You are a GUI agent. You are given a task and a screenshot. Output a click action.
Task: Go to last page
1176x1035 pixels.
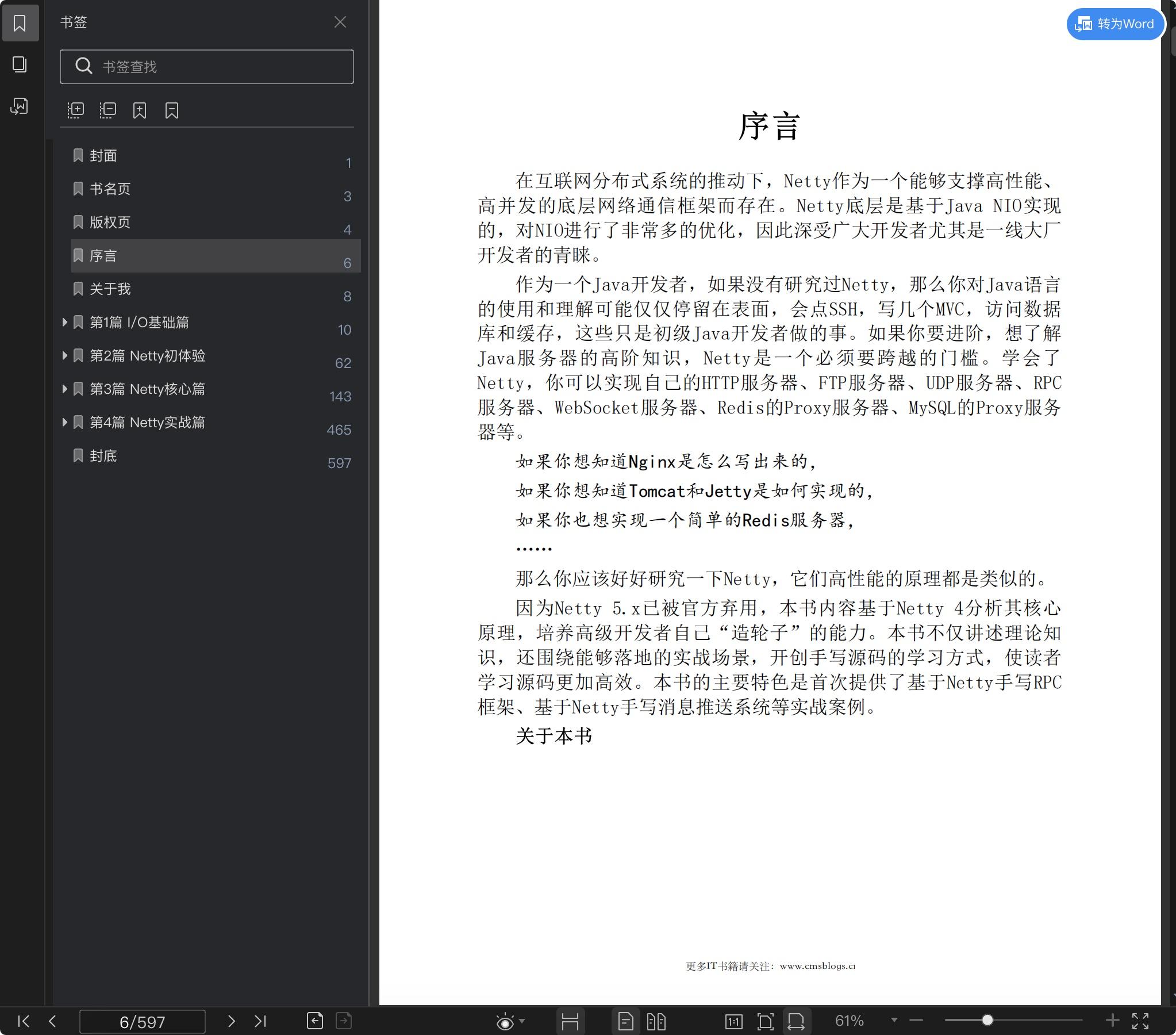(260, 1021)
